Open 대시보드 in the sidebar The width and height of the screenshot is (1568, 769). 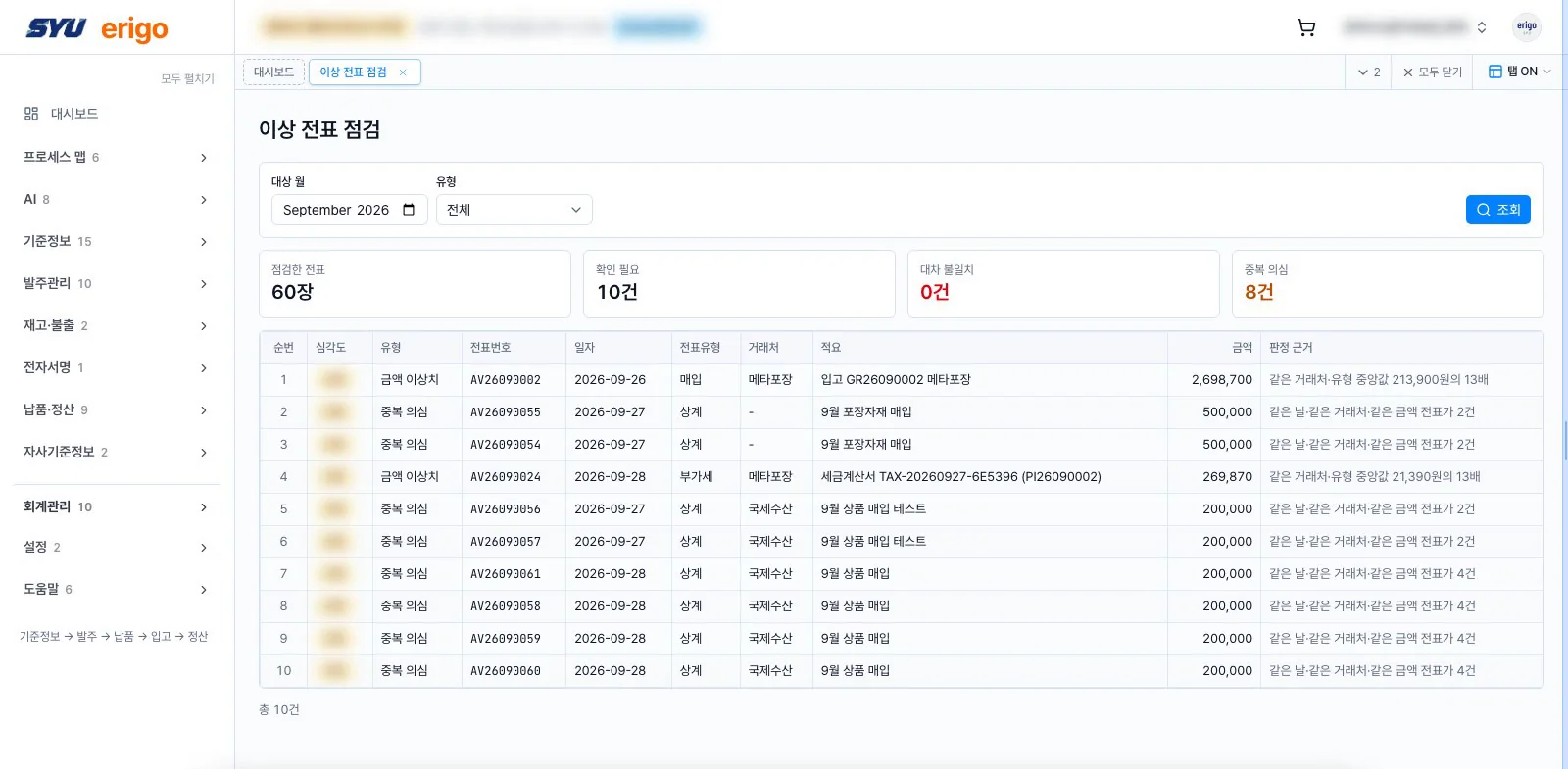[74, 114]
